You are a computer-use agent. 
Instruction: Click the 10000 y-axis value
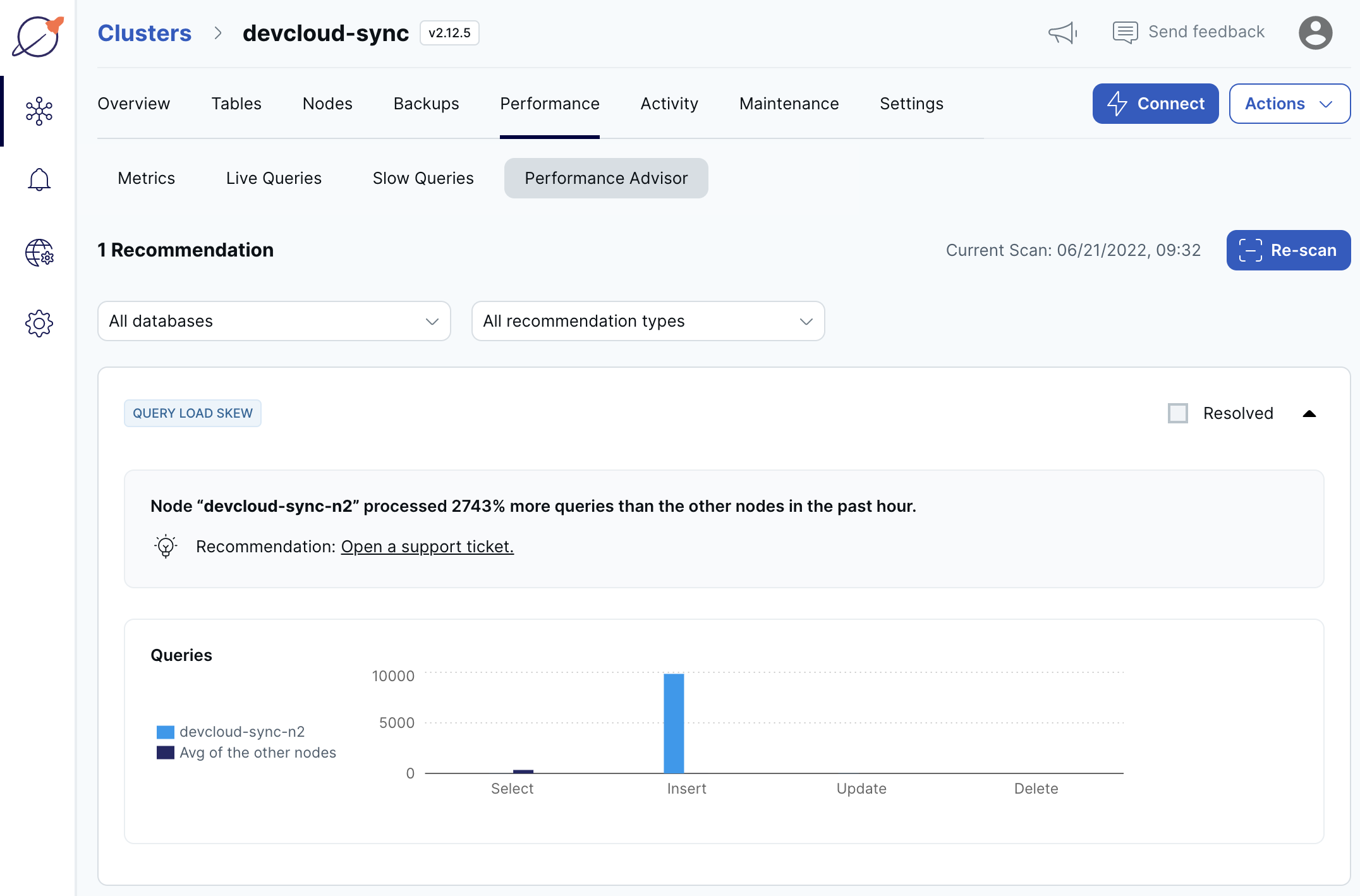(393, 676)
